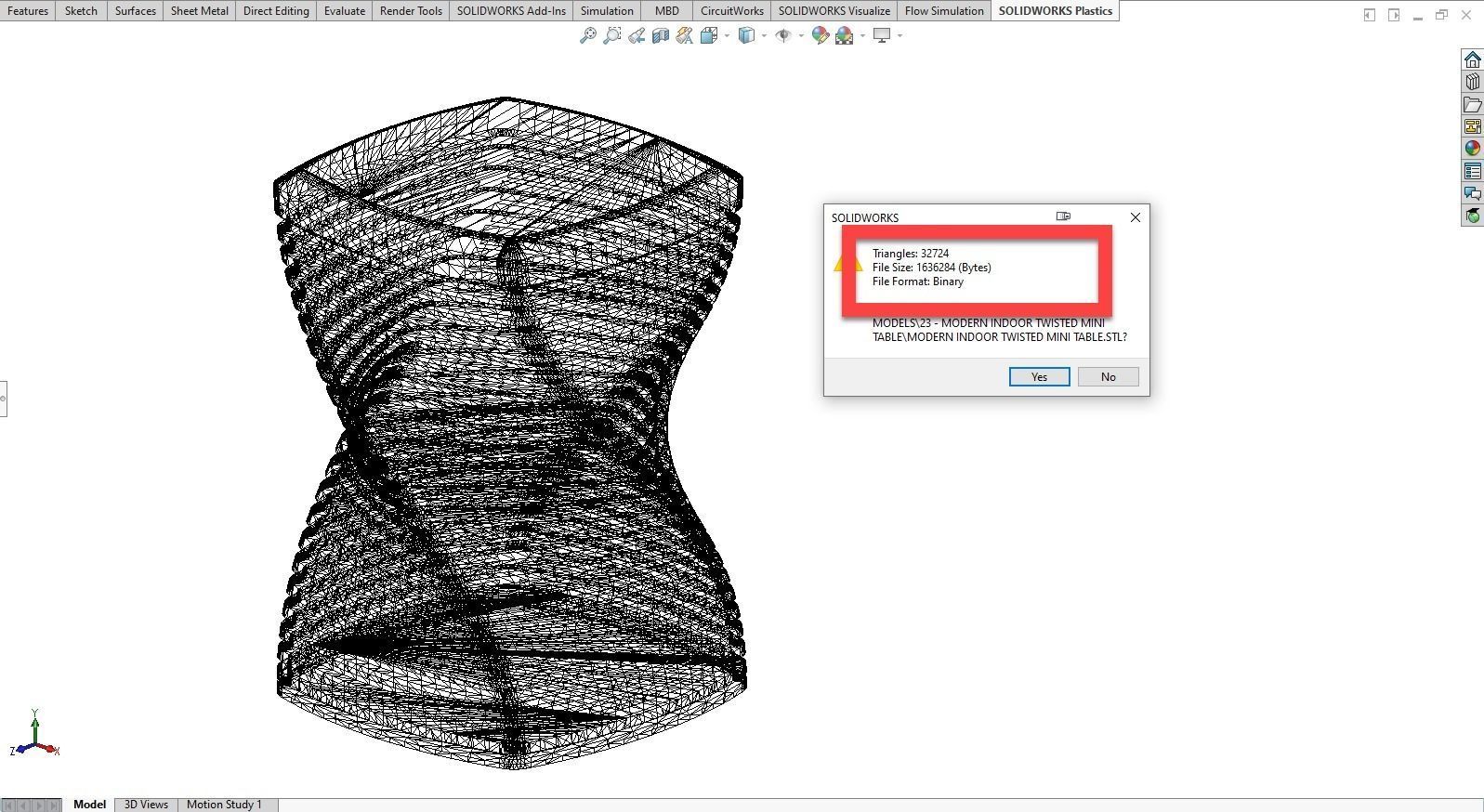Open the MBD tab
Image resolution: width=1484 pixels, height=812 pixels.
pos(666,11)
